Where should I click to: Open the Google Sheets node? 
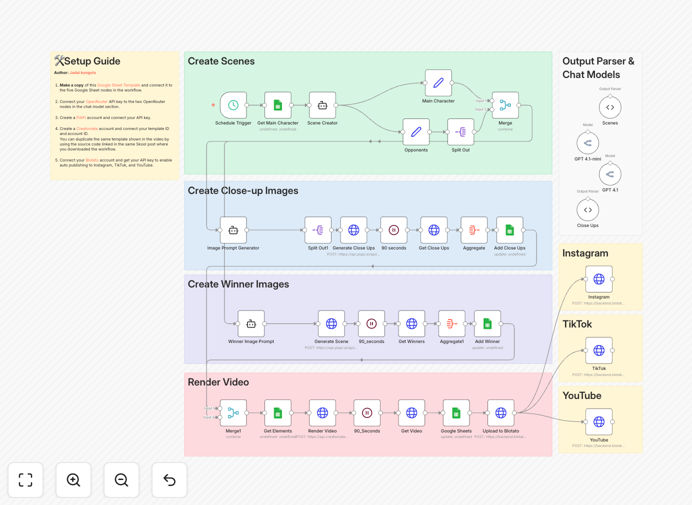[x=456, y=413]
